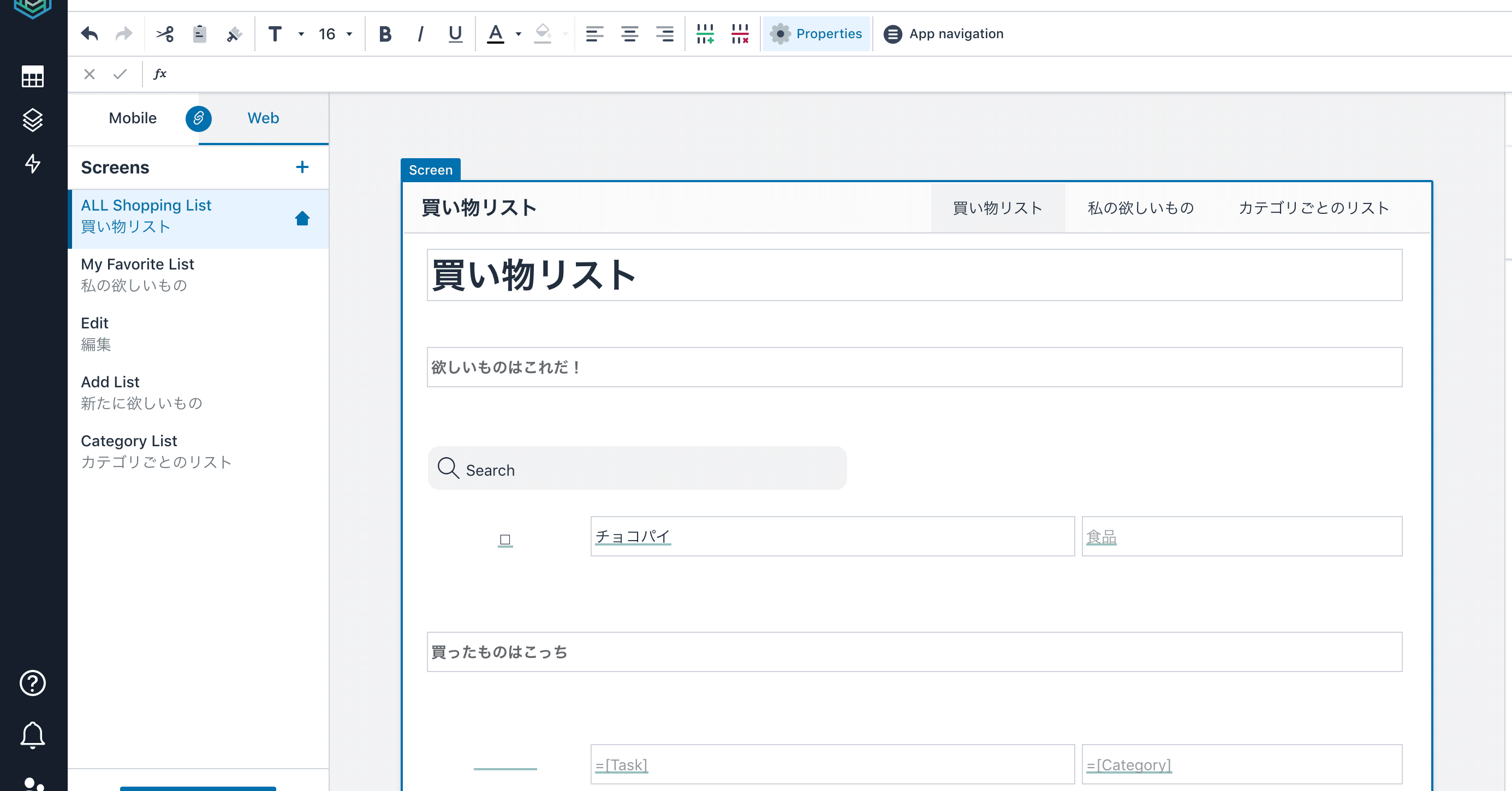The image size is (1512, 791).
Task: Click the delete column icon
Action: pyautogui.click(x=740, y=34)
